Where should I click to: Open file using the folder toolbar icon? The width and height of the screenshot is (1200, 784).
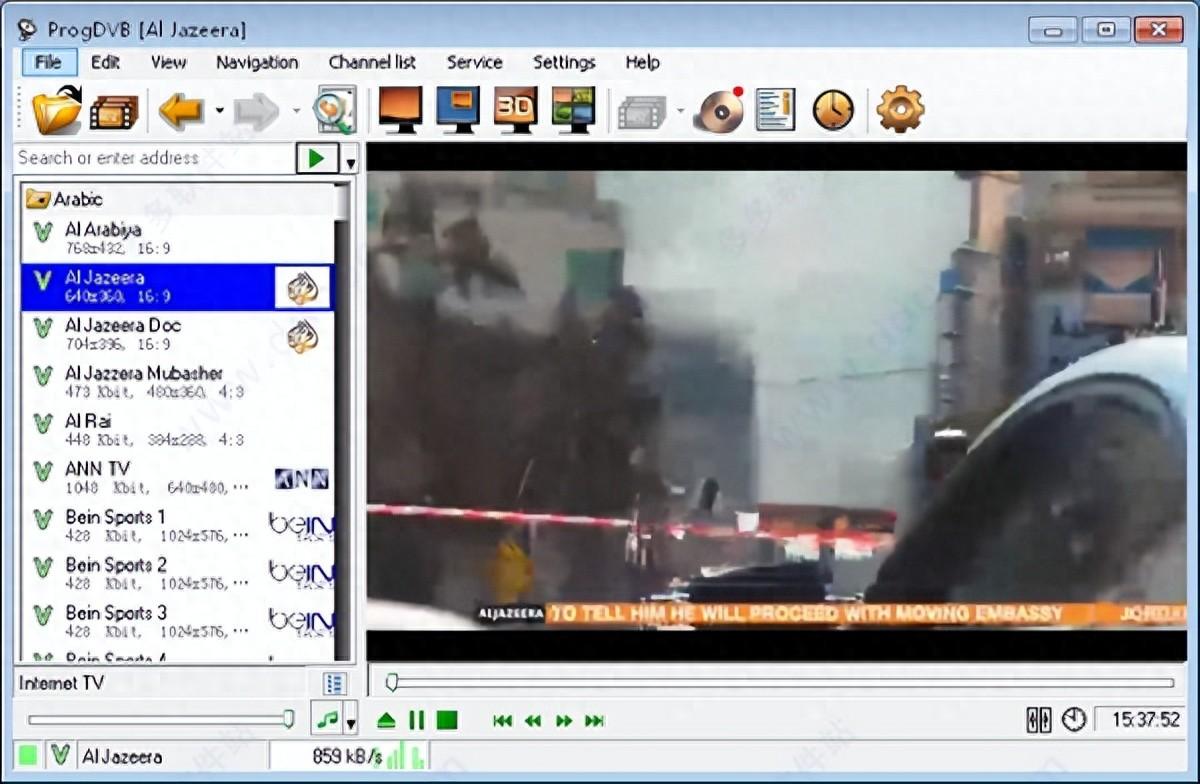(x=56, y=110)
